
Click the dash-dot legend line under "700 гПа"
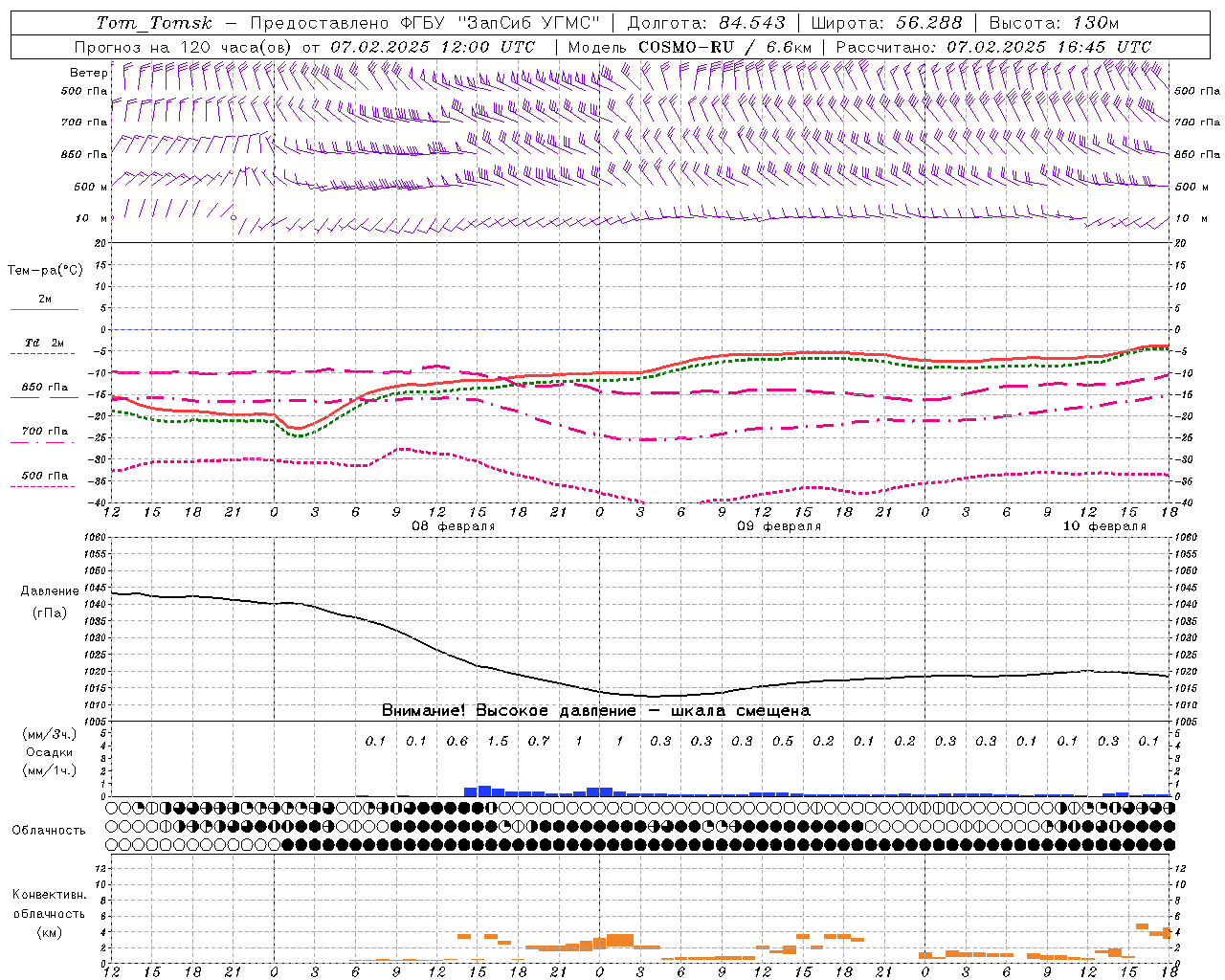(44, 442)
